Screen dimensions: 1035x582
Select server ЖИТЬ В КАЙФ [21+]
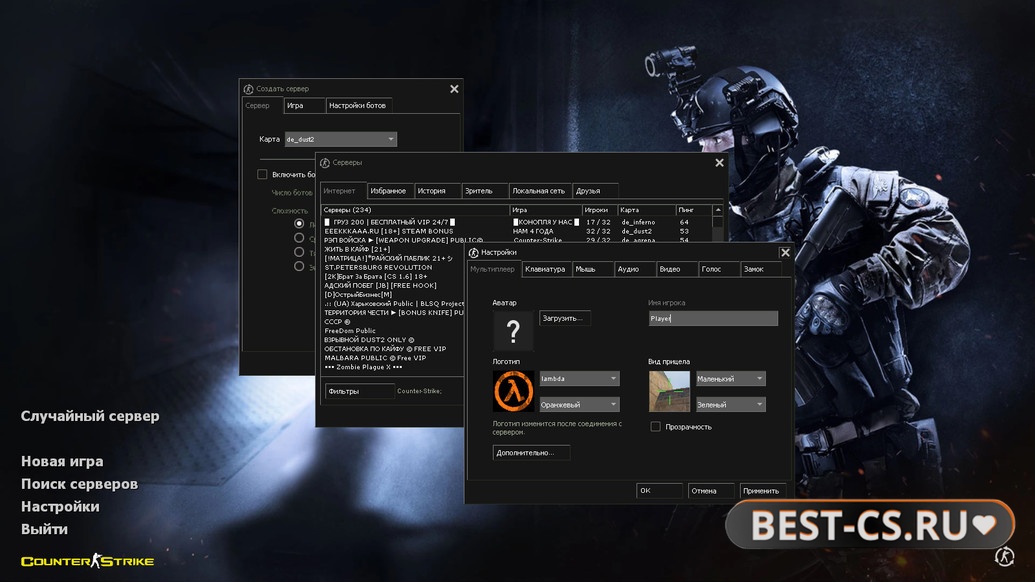[357, 249]
